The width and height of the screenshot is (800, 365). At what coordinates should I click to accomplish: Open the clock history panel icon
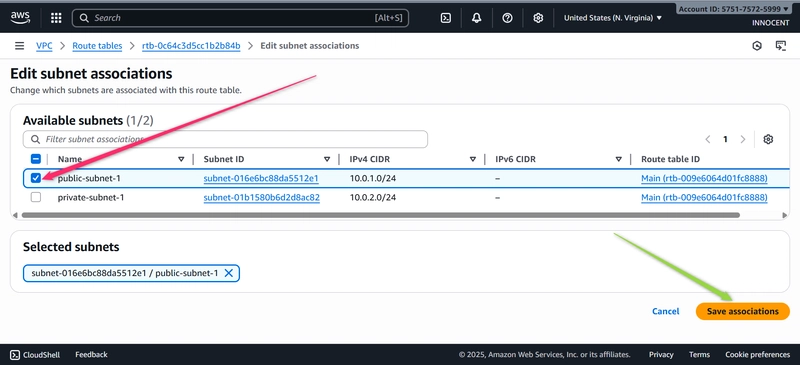757,46
